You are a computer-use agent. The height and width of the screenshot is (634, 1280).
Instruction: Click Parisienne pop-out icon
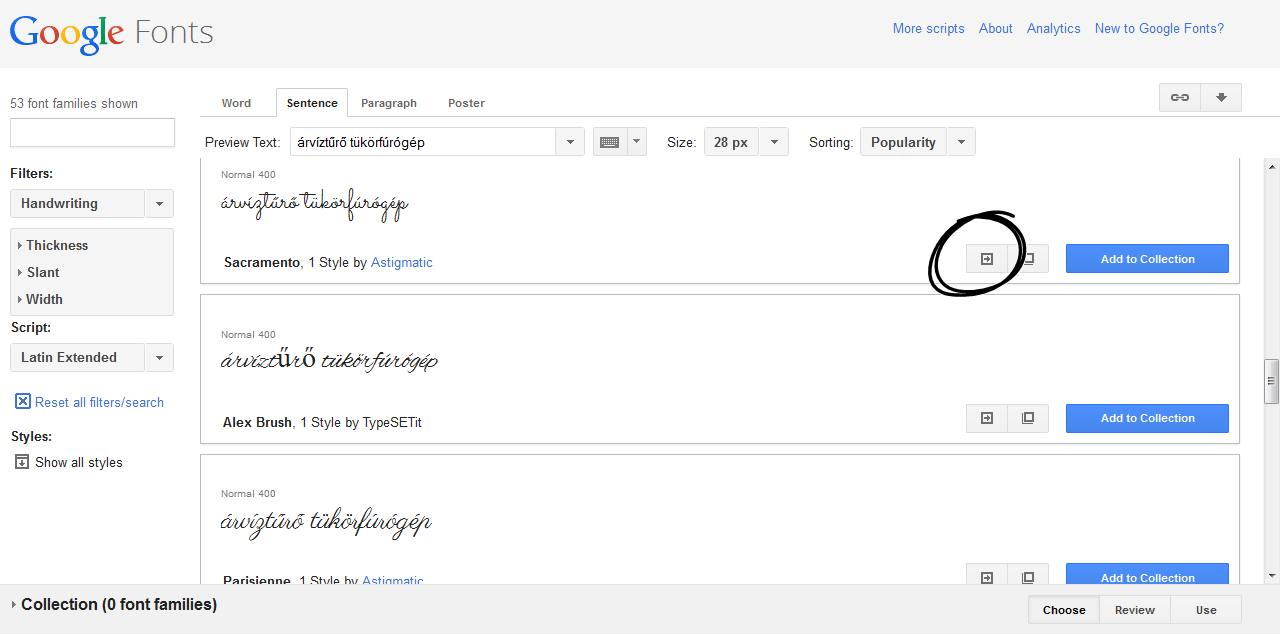click(x=1028, y=576)
